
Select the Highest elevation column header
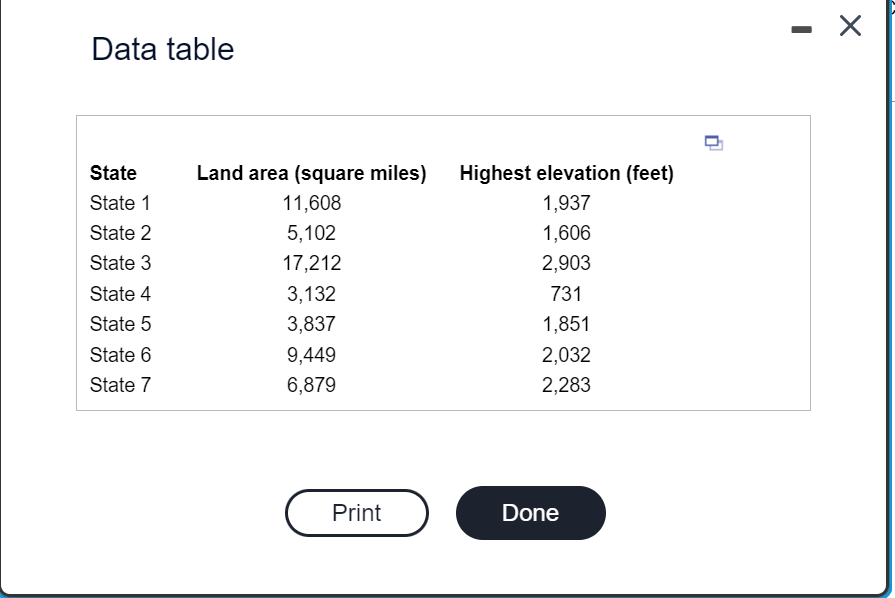567,173
